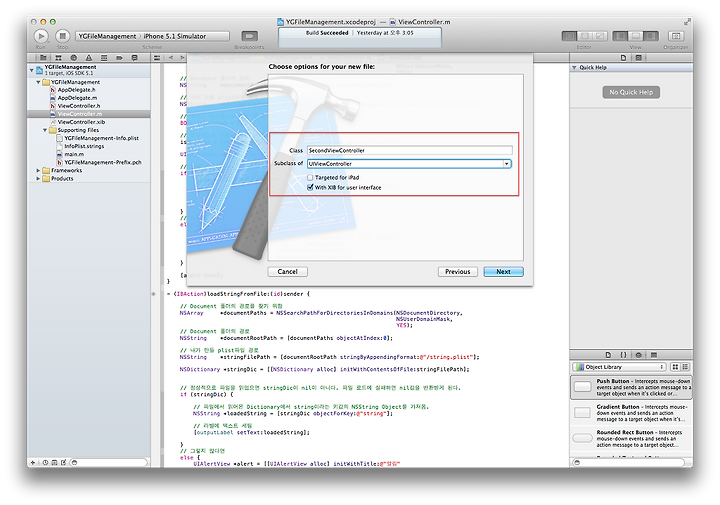Screen dimensions: 720x505
Task: Show the File inspector in utilities
Action: click(x=623, y=58)
